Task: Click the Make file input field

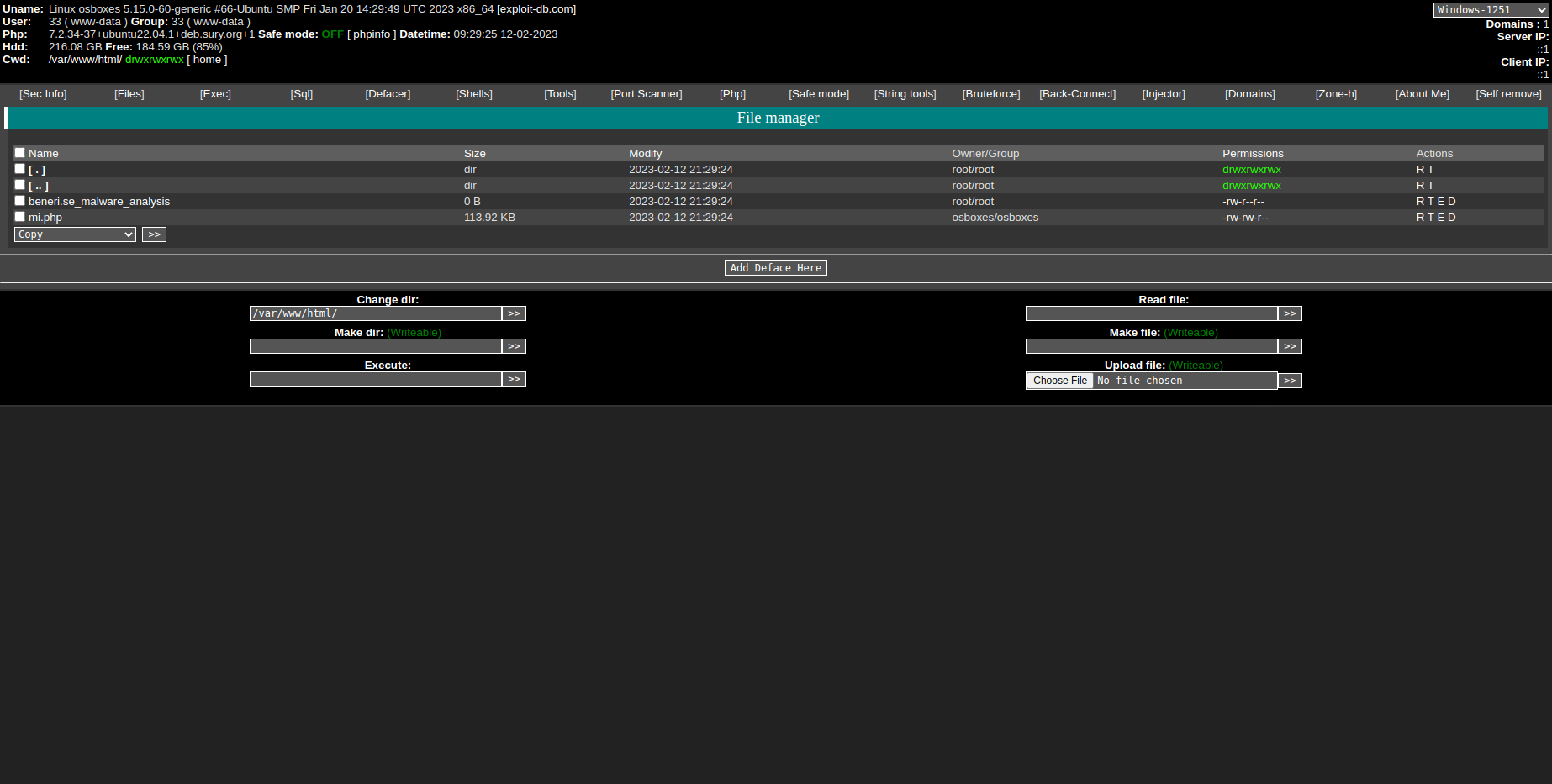Action: (x=1152, y=346)
